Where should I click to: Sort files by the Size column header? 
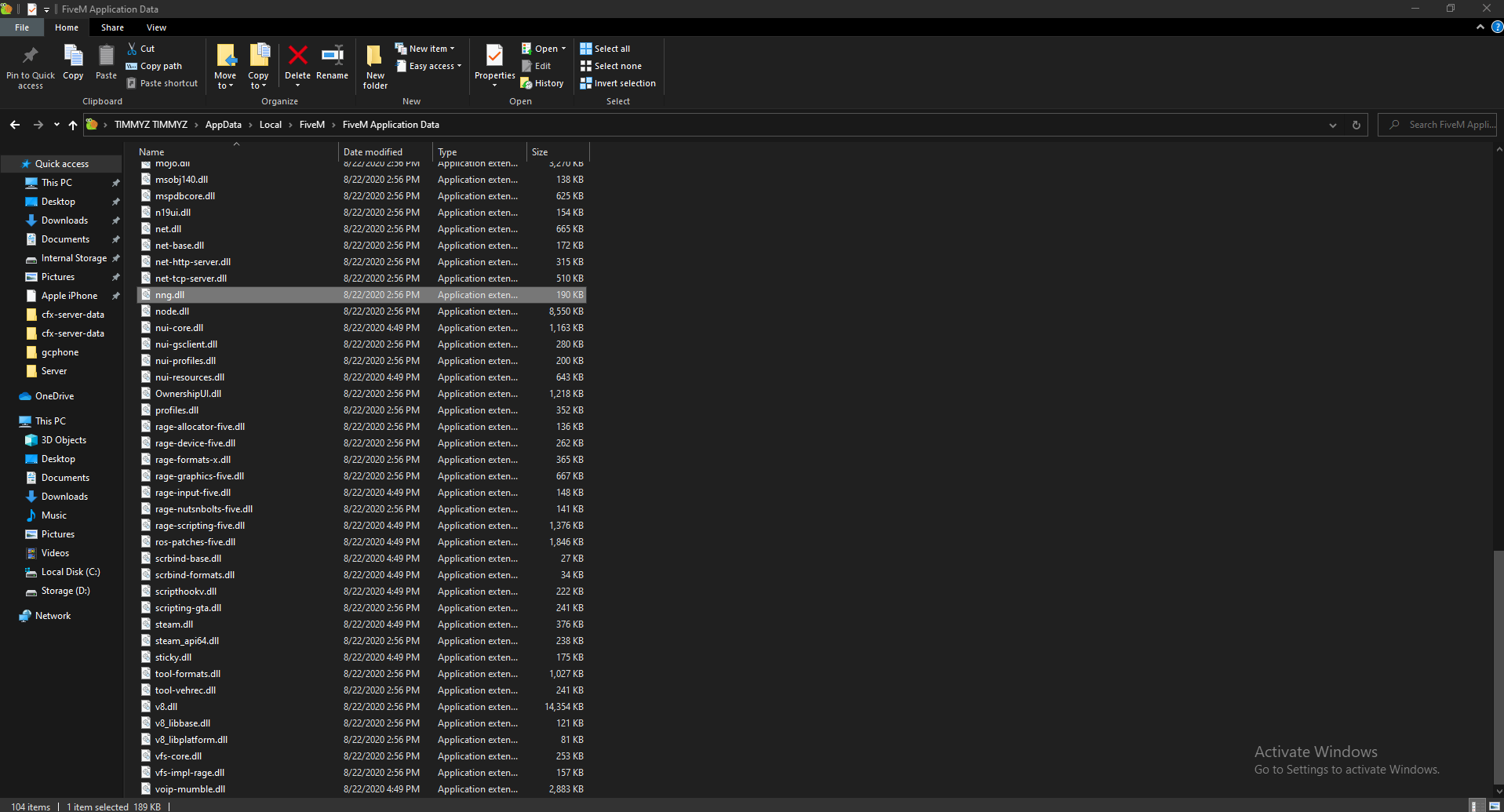click(x=540, y=152)
